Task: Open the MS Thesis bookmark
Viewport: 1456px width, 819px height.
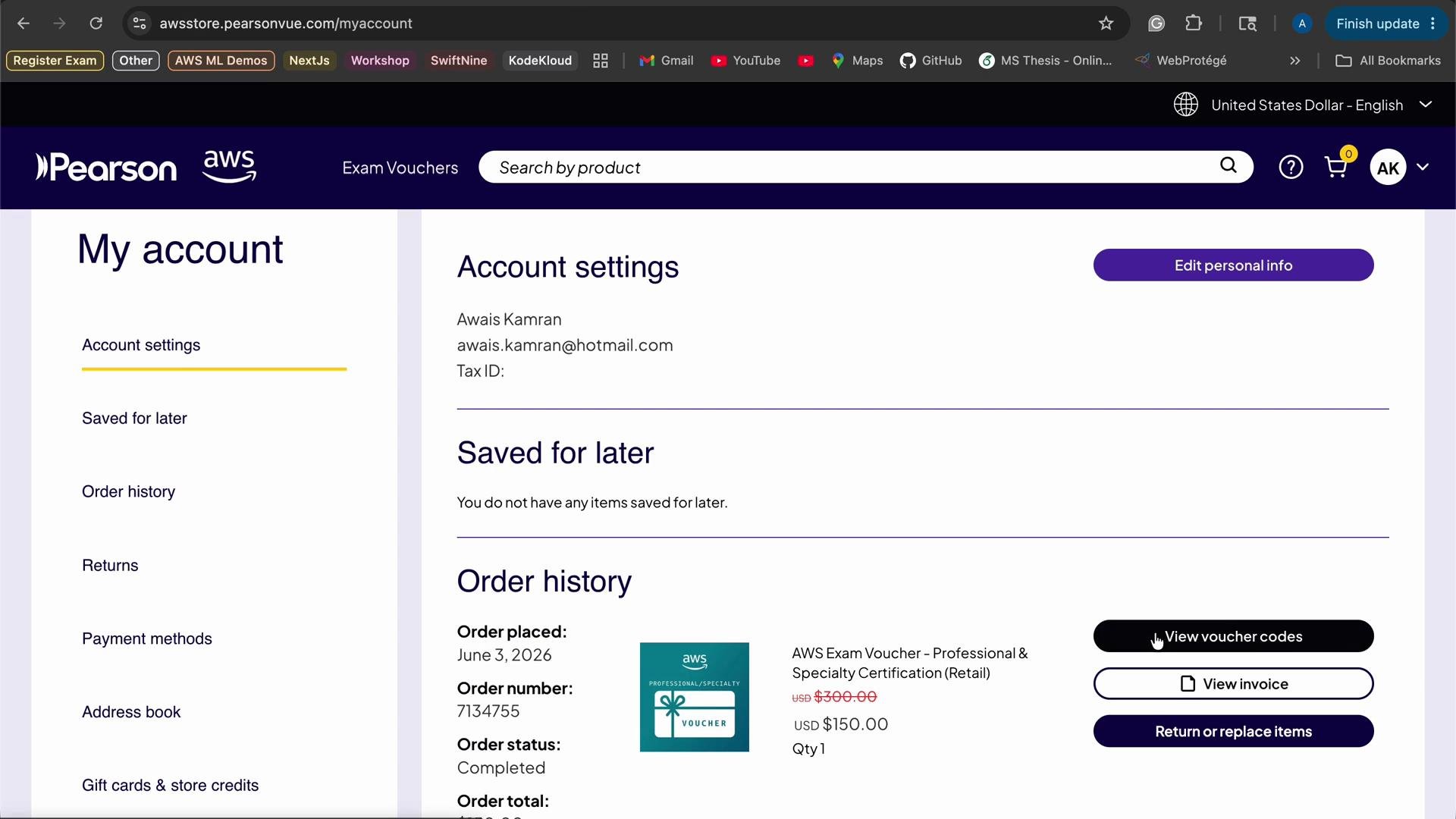Action: point(1046,61)
